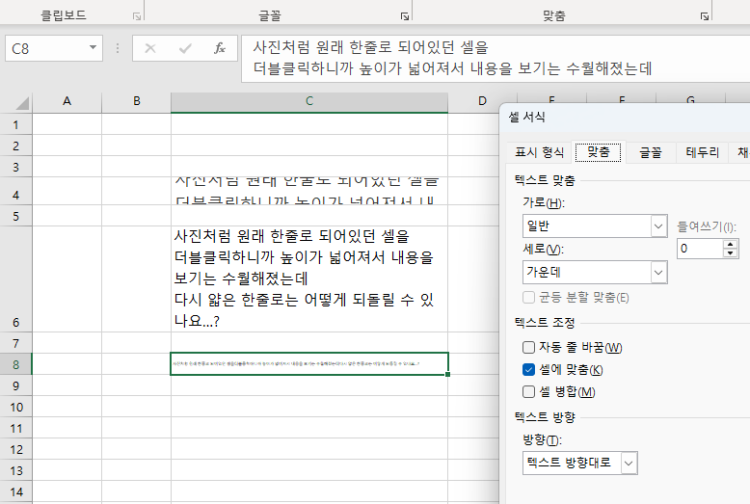Screen dimensions: 750x504
Task: Select column B header
Action: click(136, 101)
